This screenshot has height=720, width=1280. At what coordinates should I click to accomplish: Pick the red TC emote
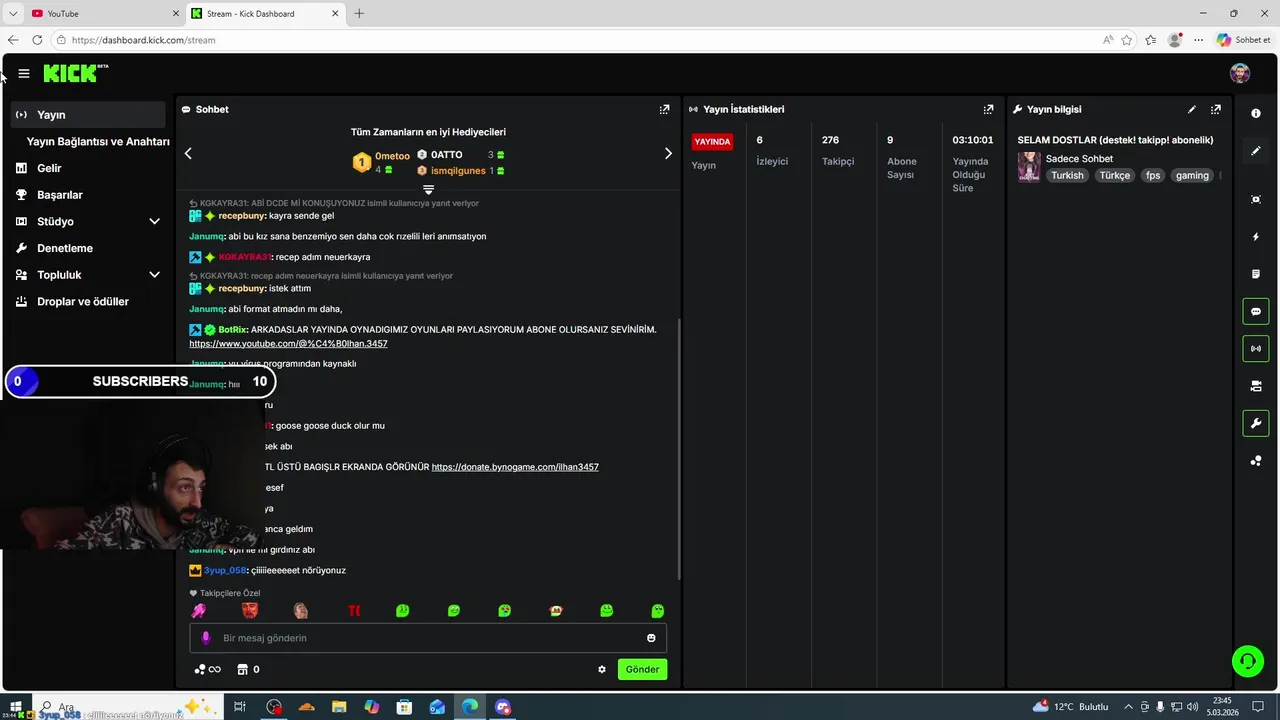click(354, 610)
